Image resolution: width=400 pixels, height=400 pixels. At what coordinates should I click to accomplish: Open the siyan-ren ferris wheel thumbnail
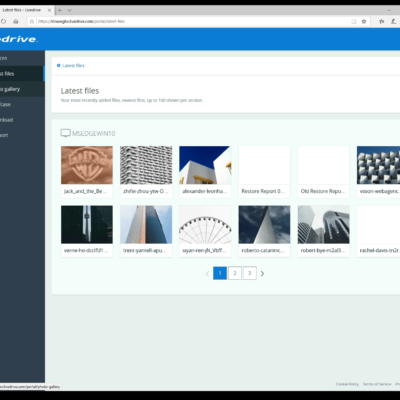click(205, 224)
